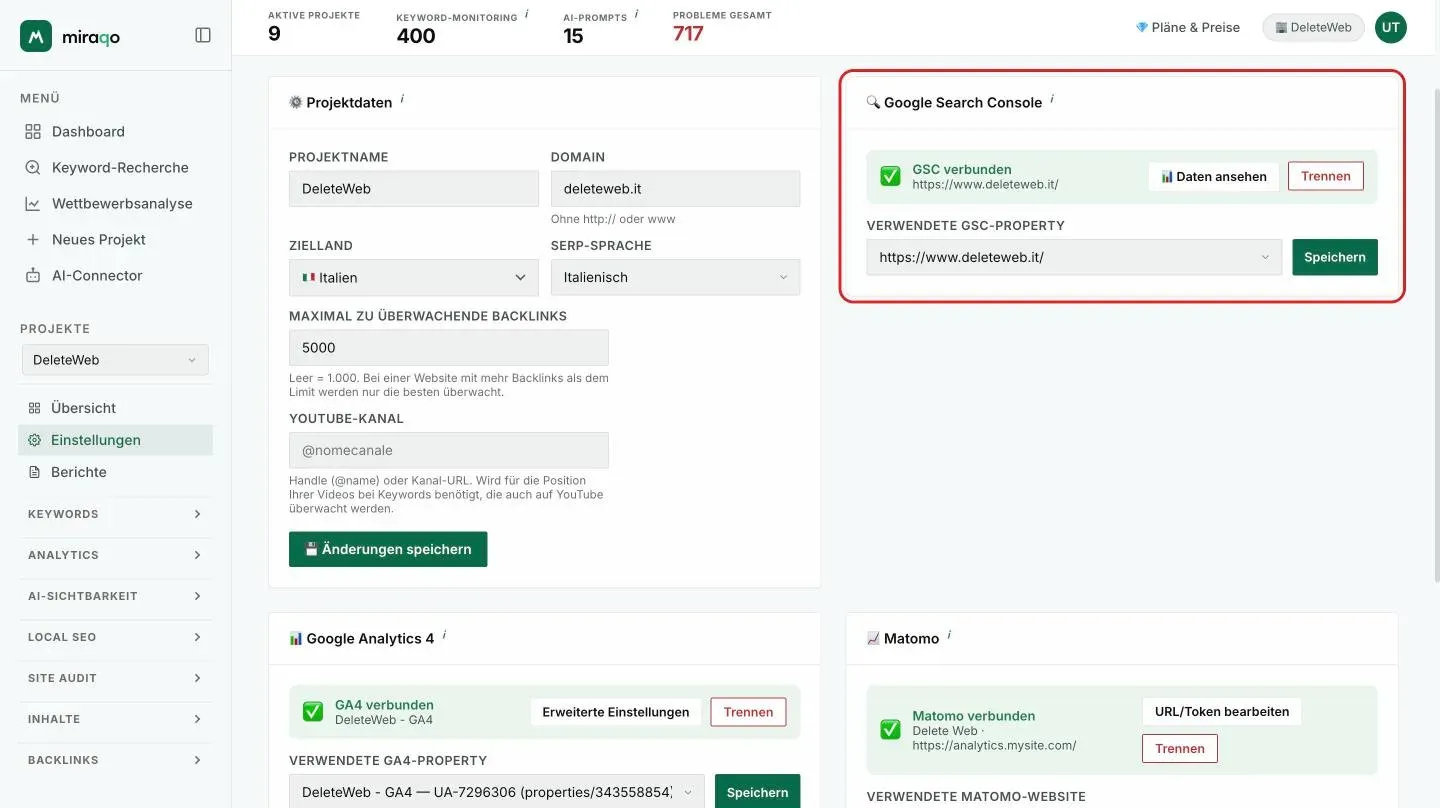Image resolution: width=1440 pixels, height=808 pixels.
Task: Click the Einstellungen gear icon
Action: 34,440
